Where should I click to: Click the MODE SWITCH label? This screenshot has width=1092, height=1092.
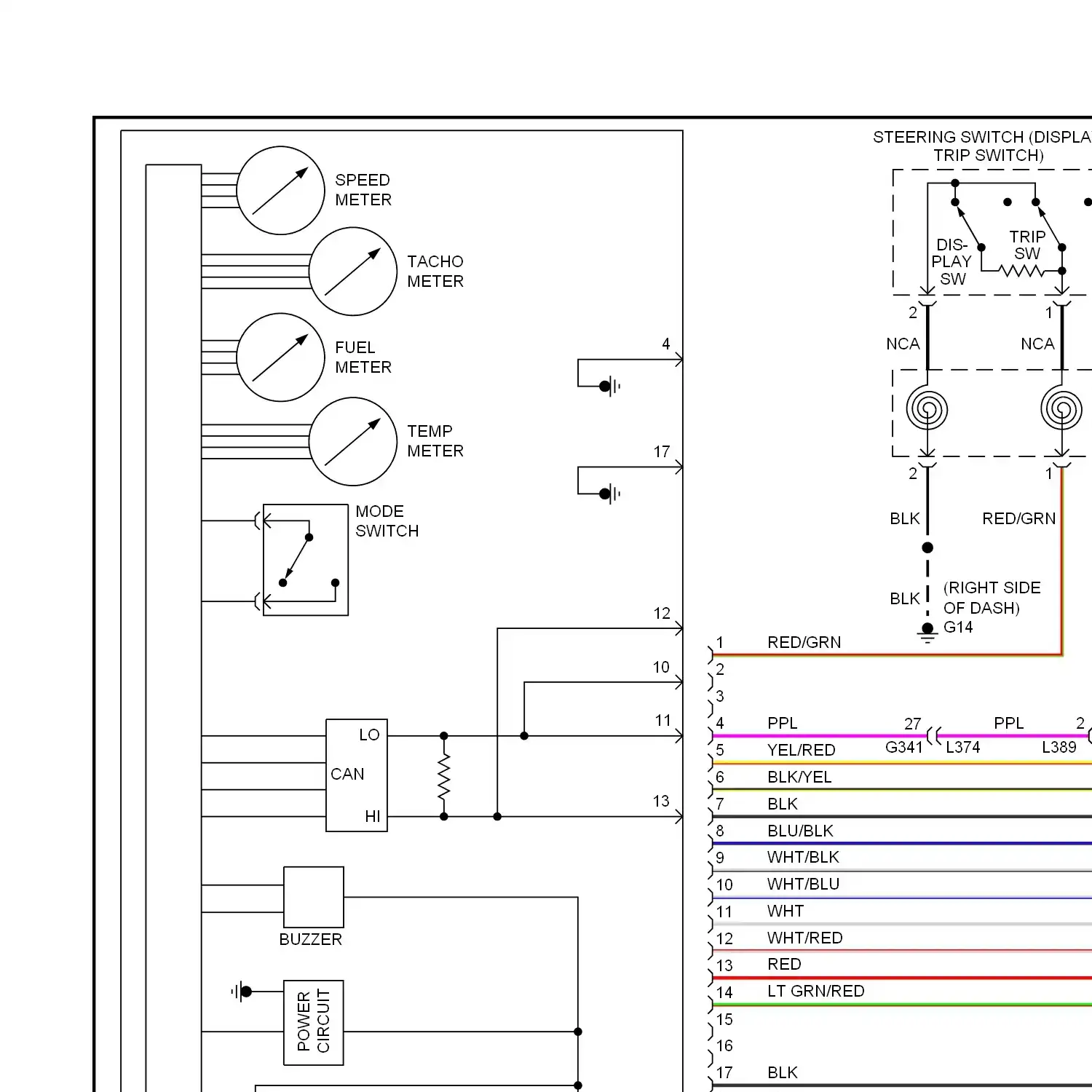click(387, 521)
